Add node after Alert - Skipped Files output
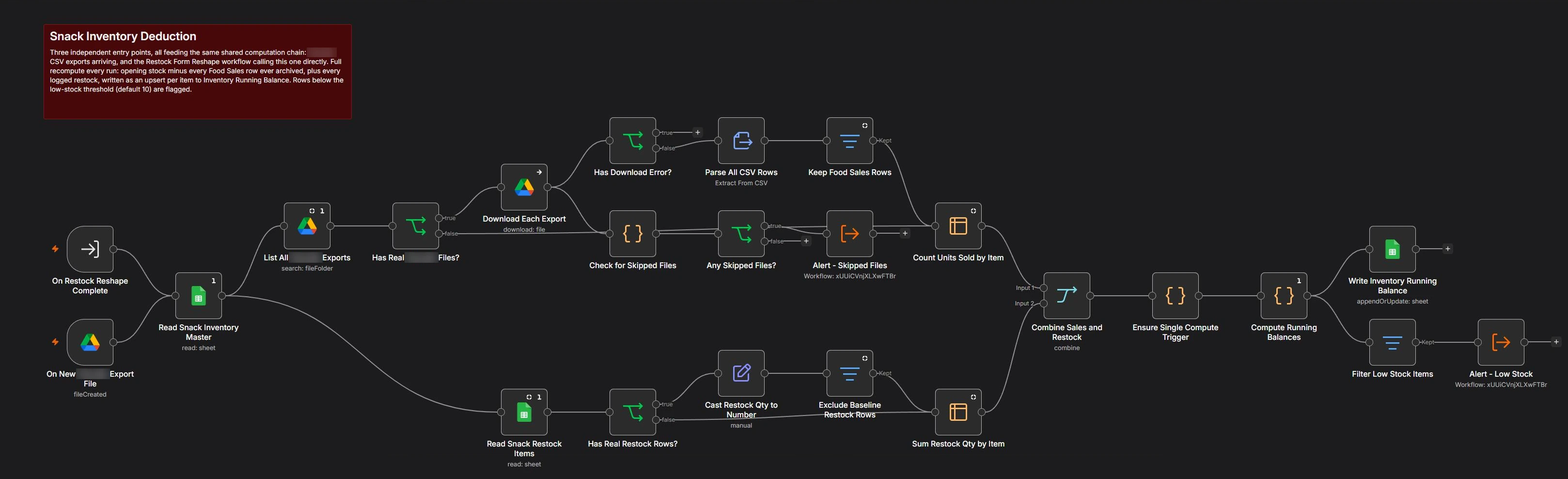 905,233
